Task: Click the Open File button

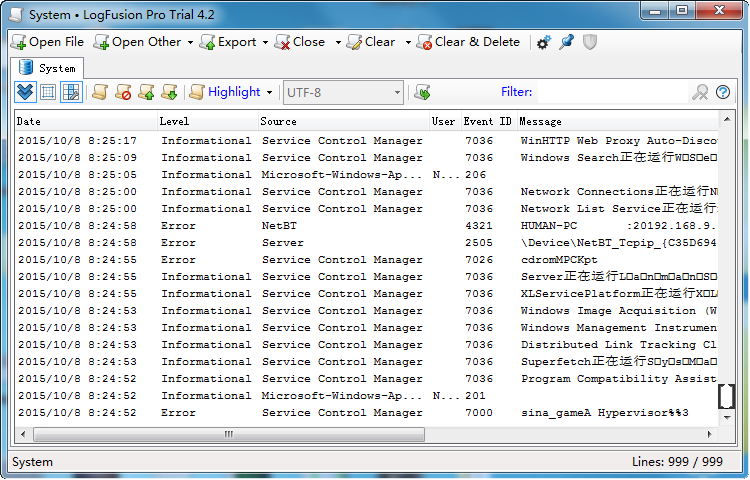Action: [47, 42]
